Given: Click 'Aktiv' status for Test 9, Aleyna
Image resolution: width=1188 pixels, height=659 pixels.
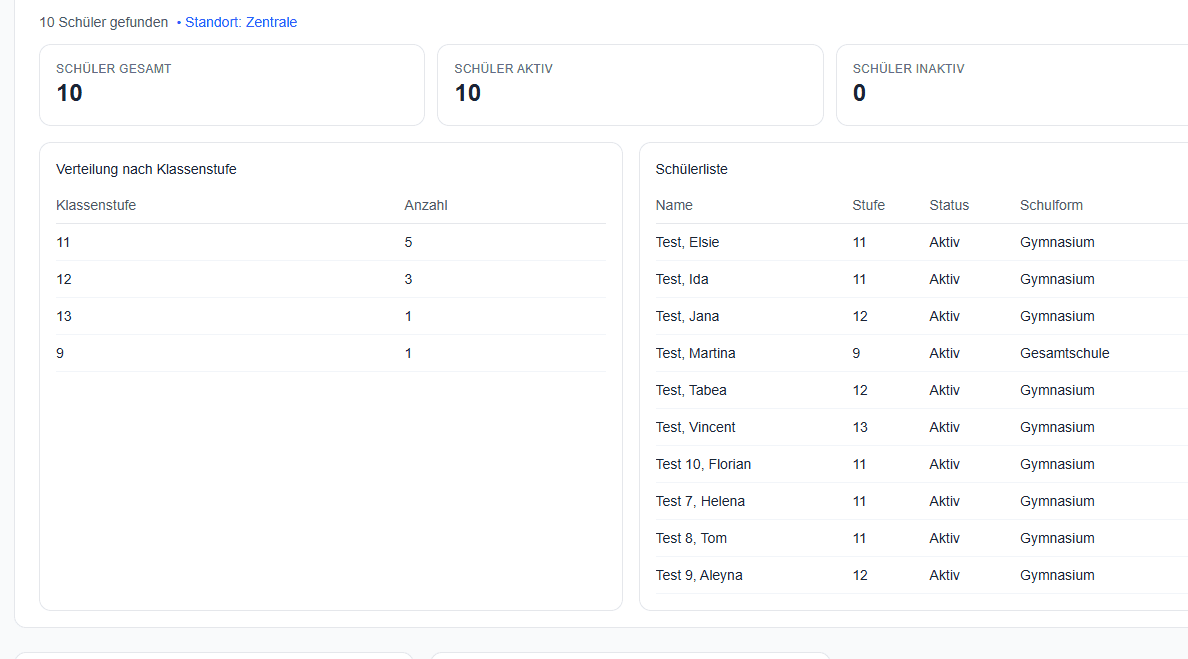Looking at the screenshot, I should (x=945, y=576).
